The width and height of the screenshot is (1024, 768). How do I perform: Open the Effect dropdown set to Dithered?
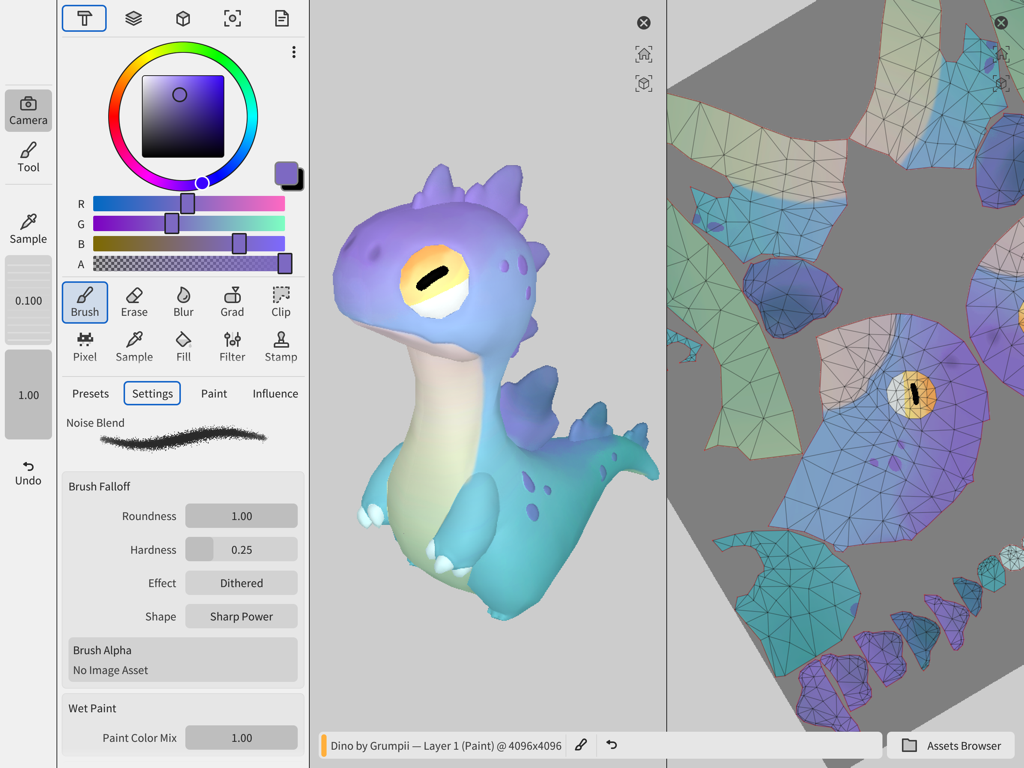tap(241, 582)
